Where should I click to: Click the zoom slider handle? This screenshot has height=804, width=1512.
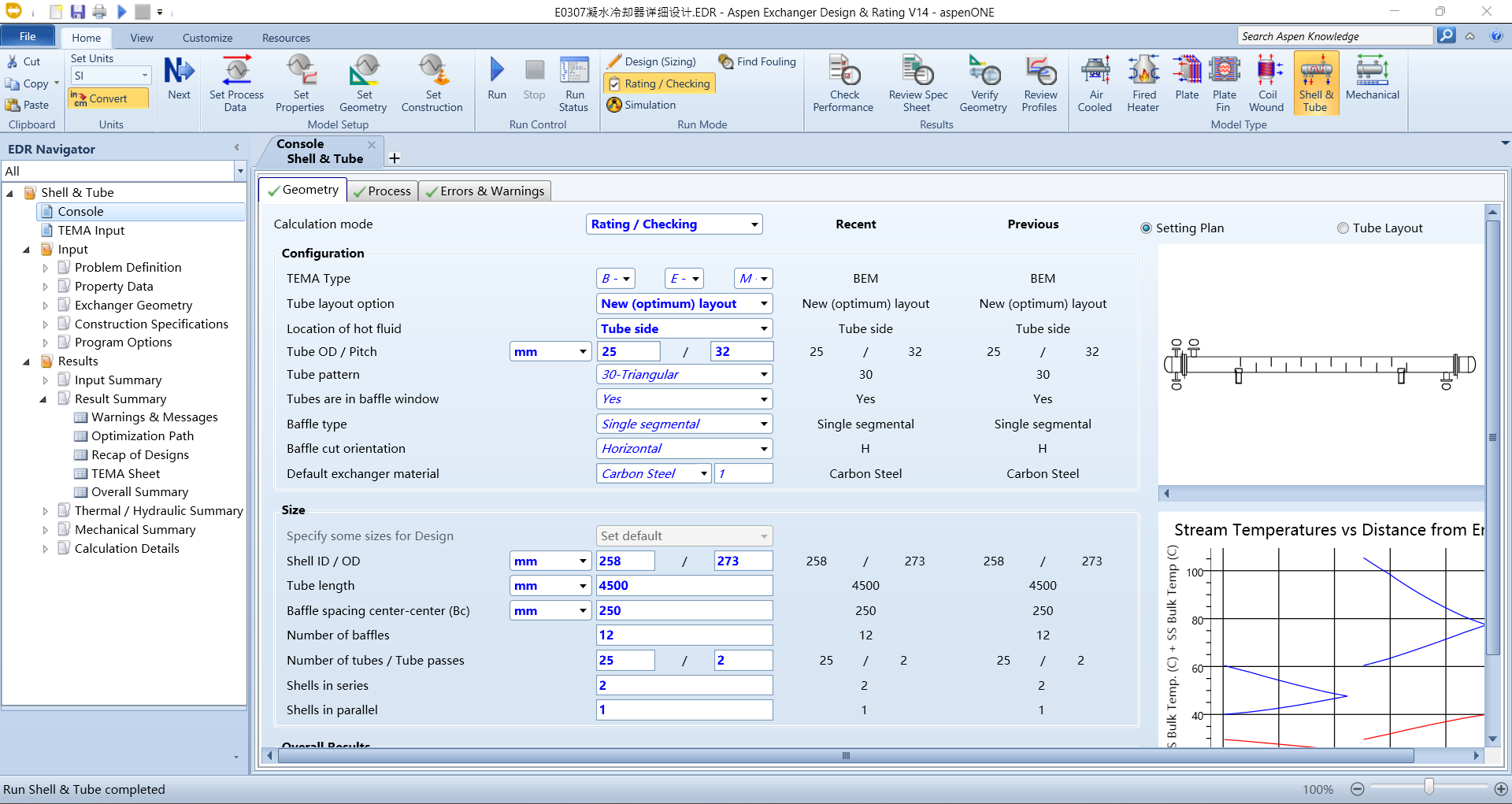pos(1429,787)
